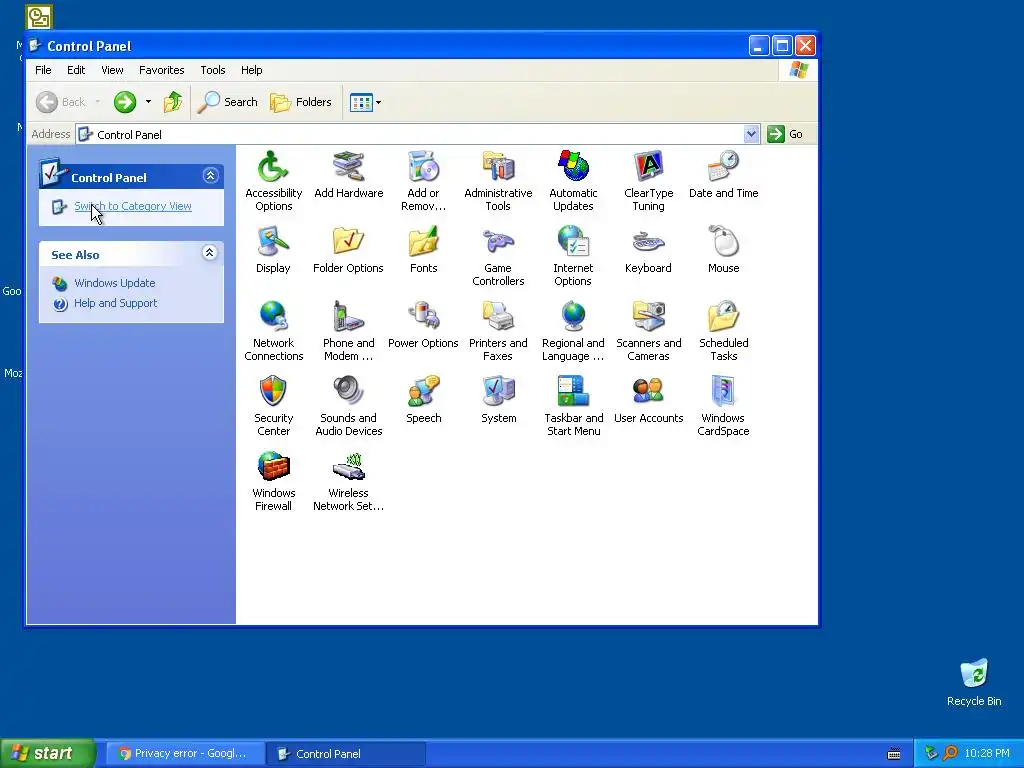This screenshot has width=1024, height=768.
Task: Click Control Panel taskbar button
Action: 345,753
